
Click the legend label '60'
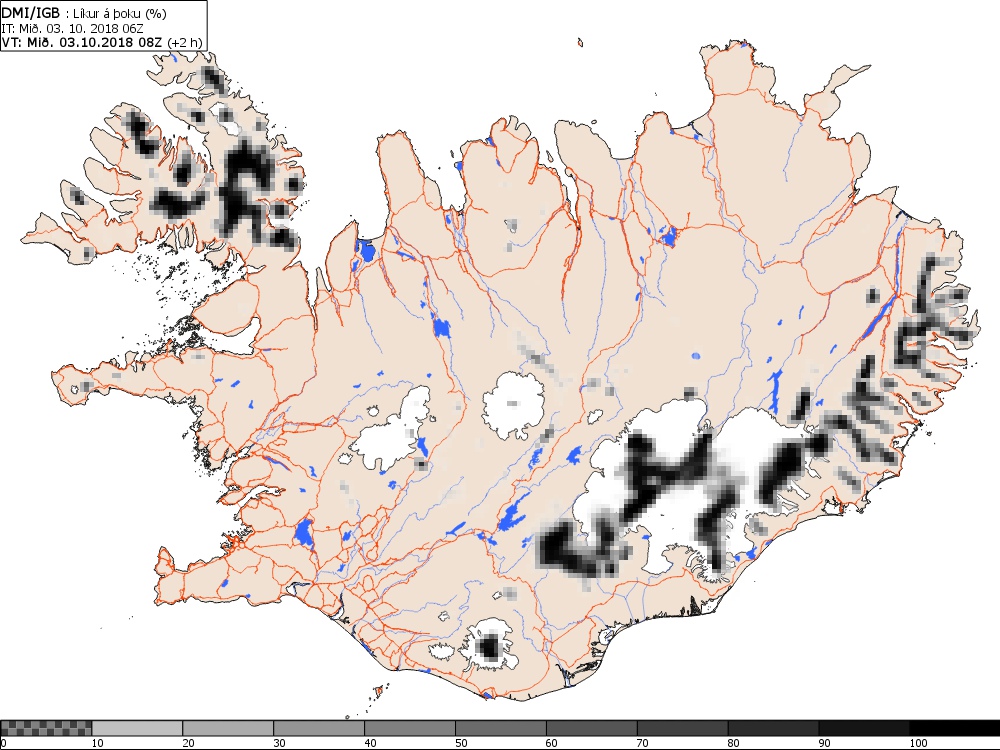[x=552, y=743]
